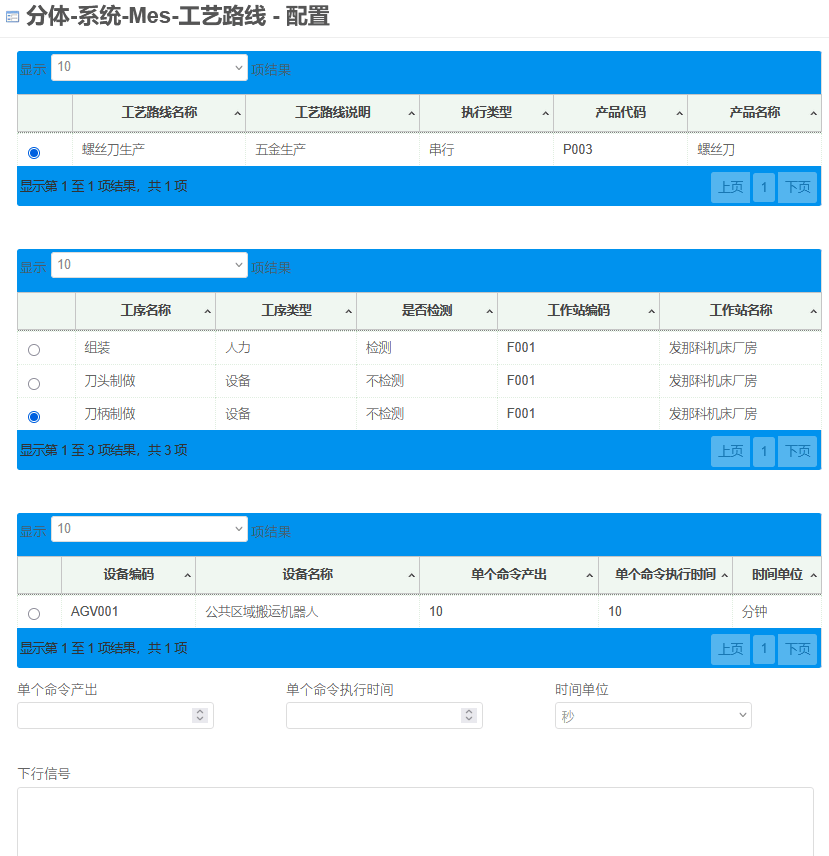Click the 人力 cell in 组装 row
The image size is (829, 856).
[x=287, y=348]
